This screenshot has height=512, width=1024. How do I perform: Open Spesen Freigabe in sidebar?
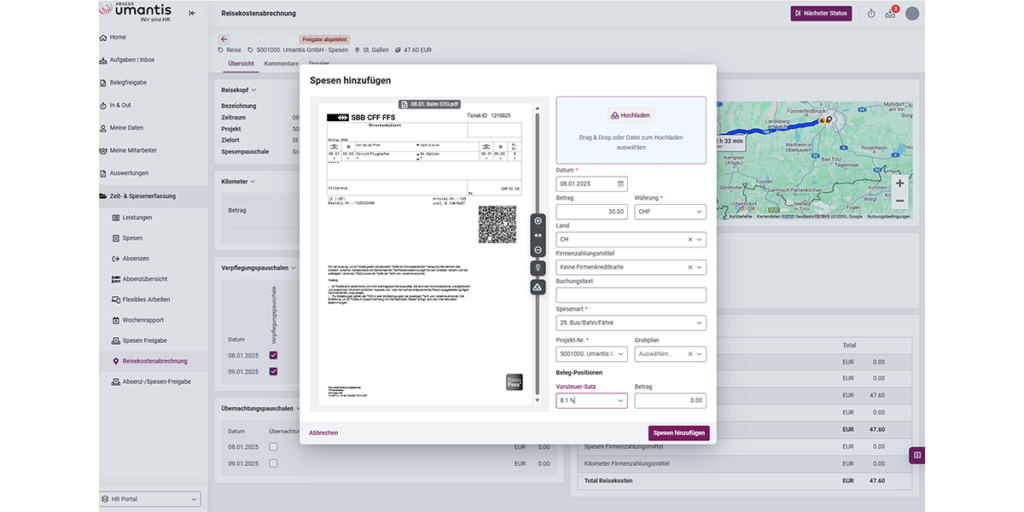(144, 340)
